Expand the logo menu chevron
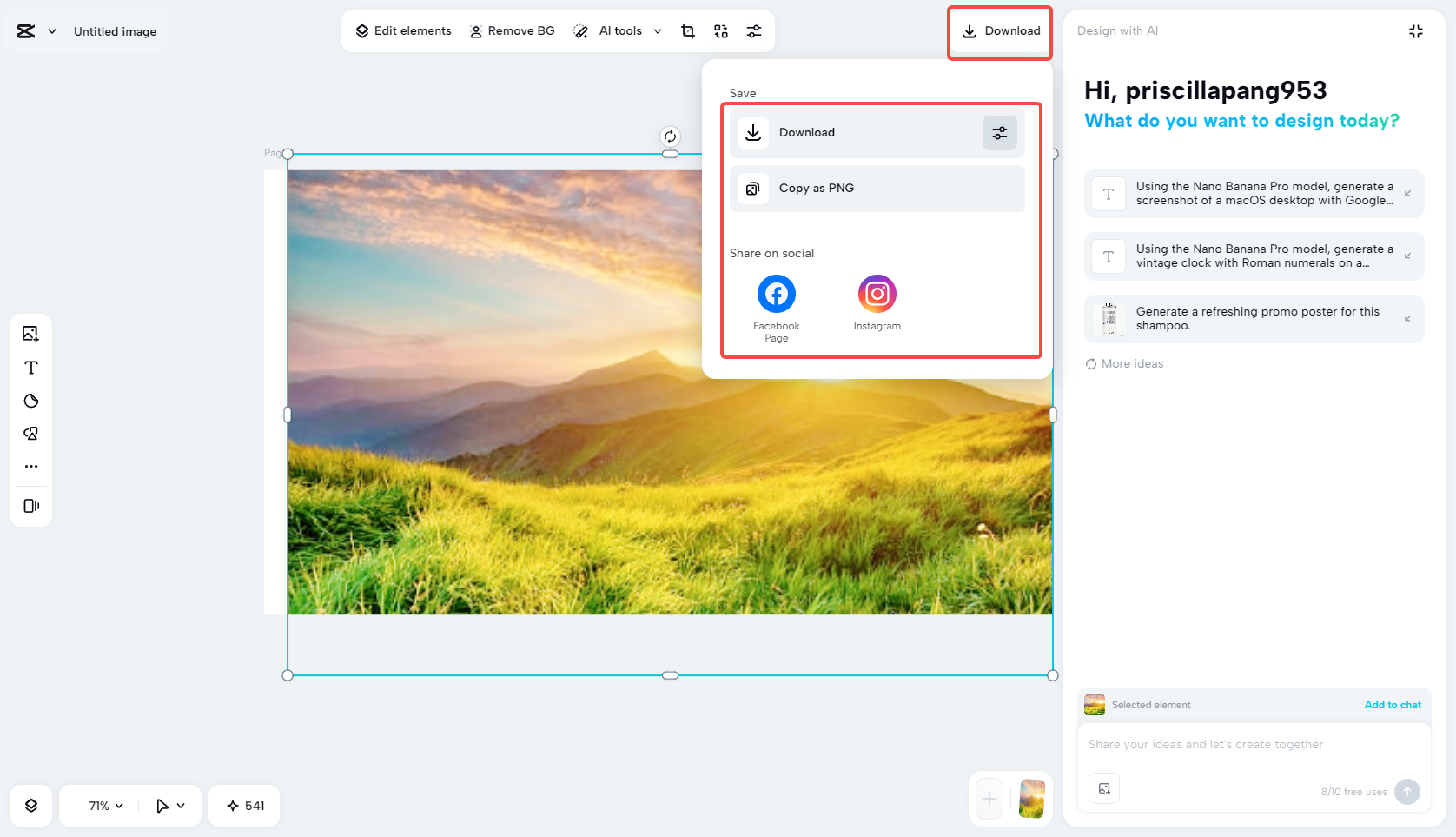The height and width of the screenshot is (837, 1456). (52, 31)
